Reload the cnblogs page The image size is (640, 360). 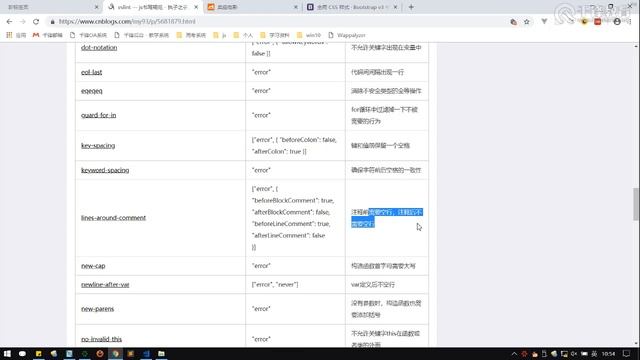tap(36, 22)
